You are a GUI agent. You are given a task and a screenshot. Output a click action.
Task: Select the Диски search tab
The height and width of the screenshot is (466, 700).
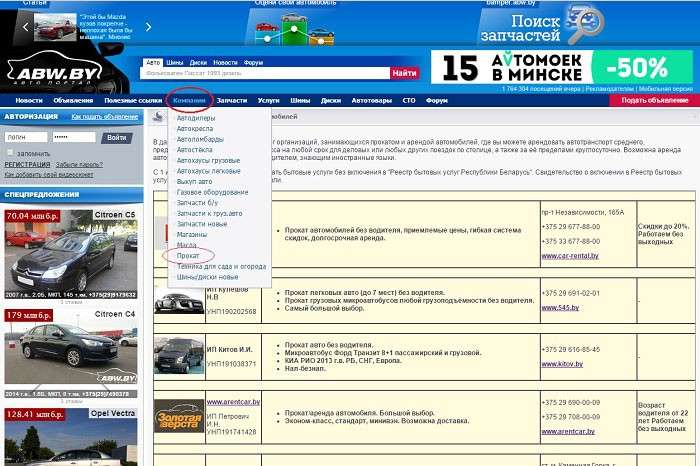tap(198, 62)
